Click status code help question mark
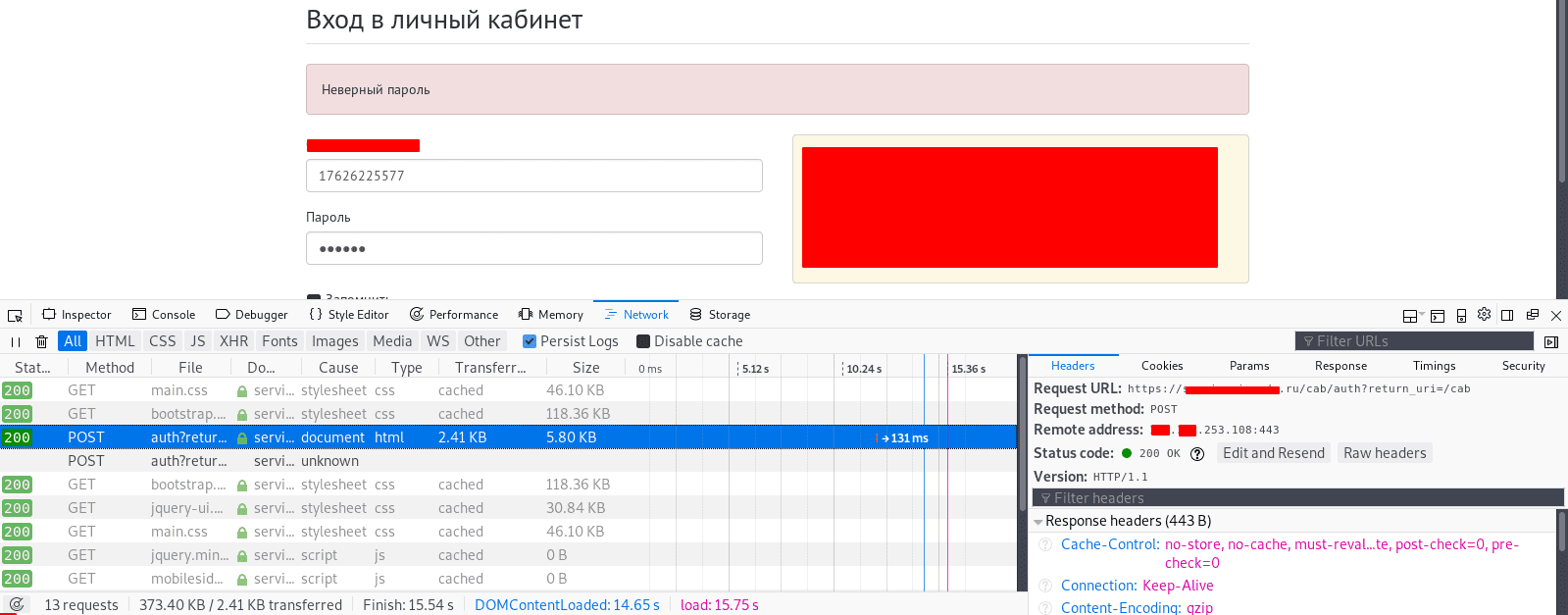1568x615 pixels. 1196,454
